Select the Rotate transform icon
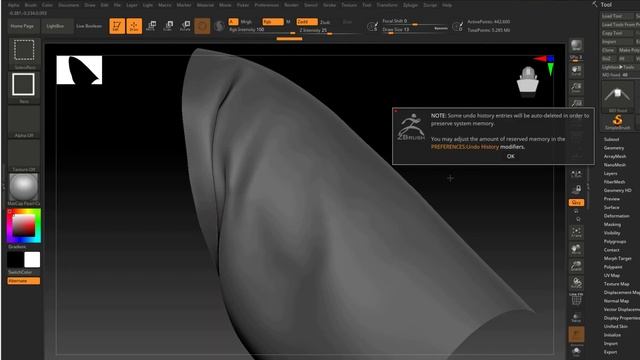Viewport: 640px width, 360px height. tap(185, 26)
